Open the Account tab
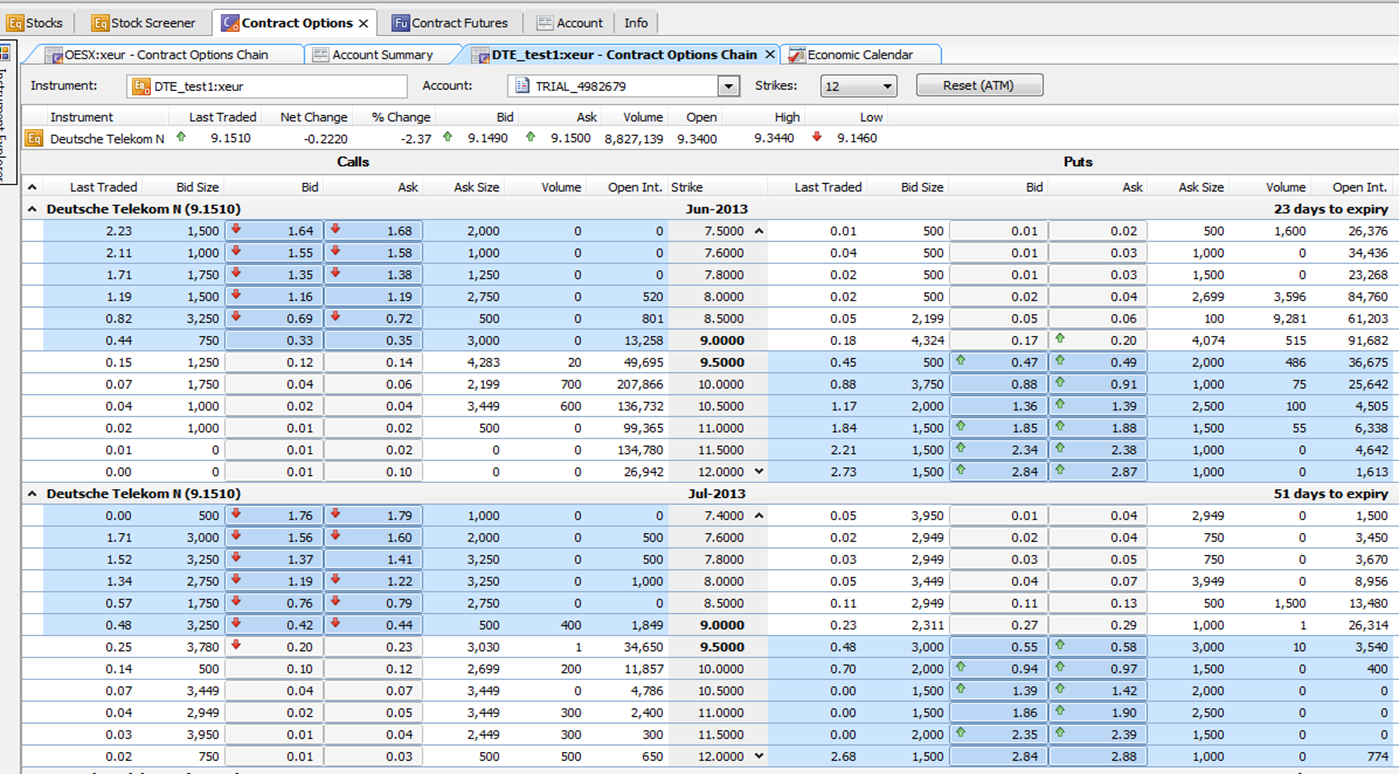 click(570, 22)
